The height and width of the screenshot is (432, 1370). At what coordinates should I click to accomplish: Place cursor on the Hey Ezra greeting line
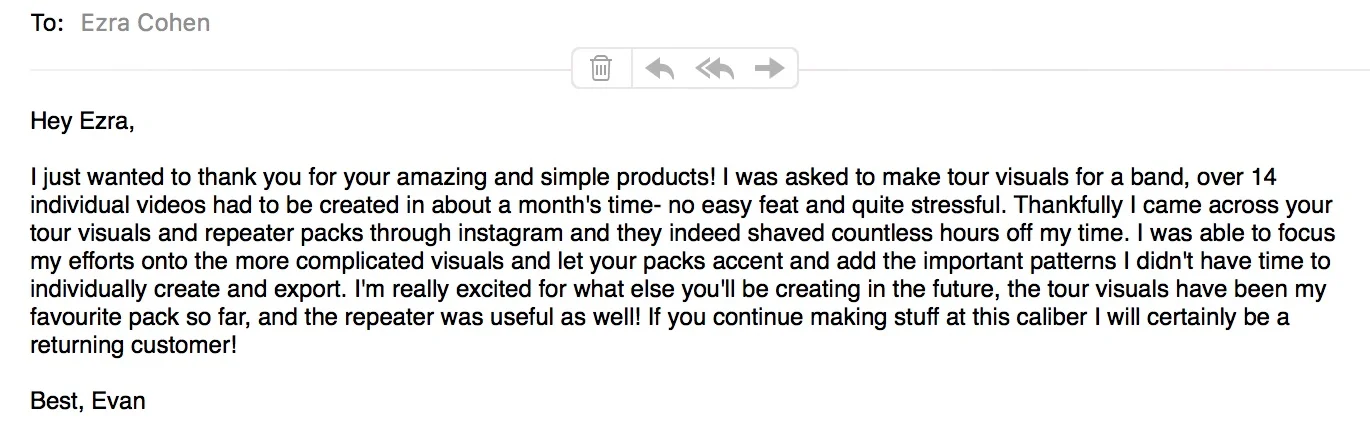point(82,122)
